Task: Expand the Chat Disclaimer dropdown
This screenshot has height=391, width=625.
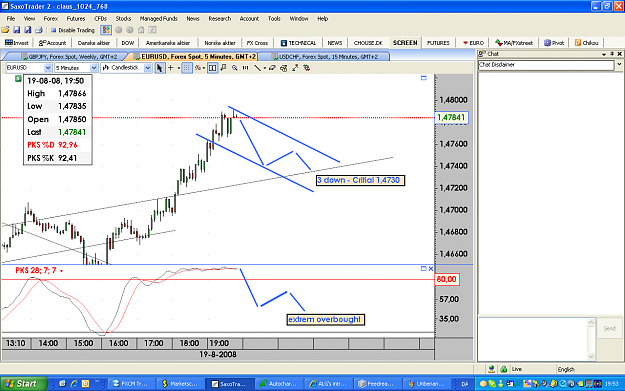Action: (619, 65)
